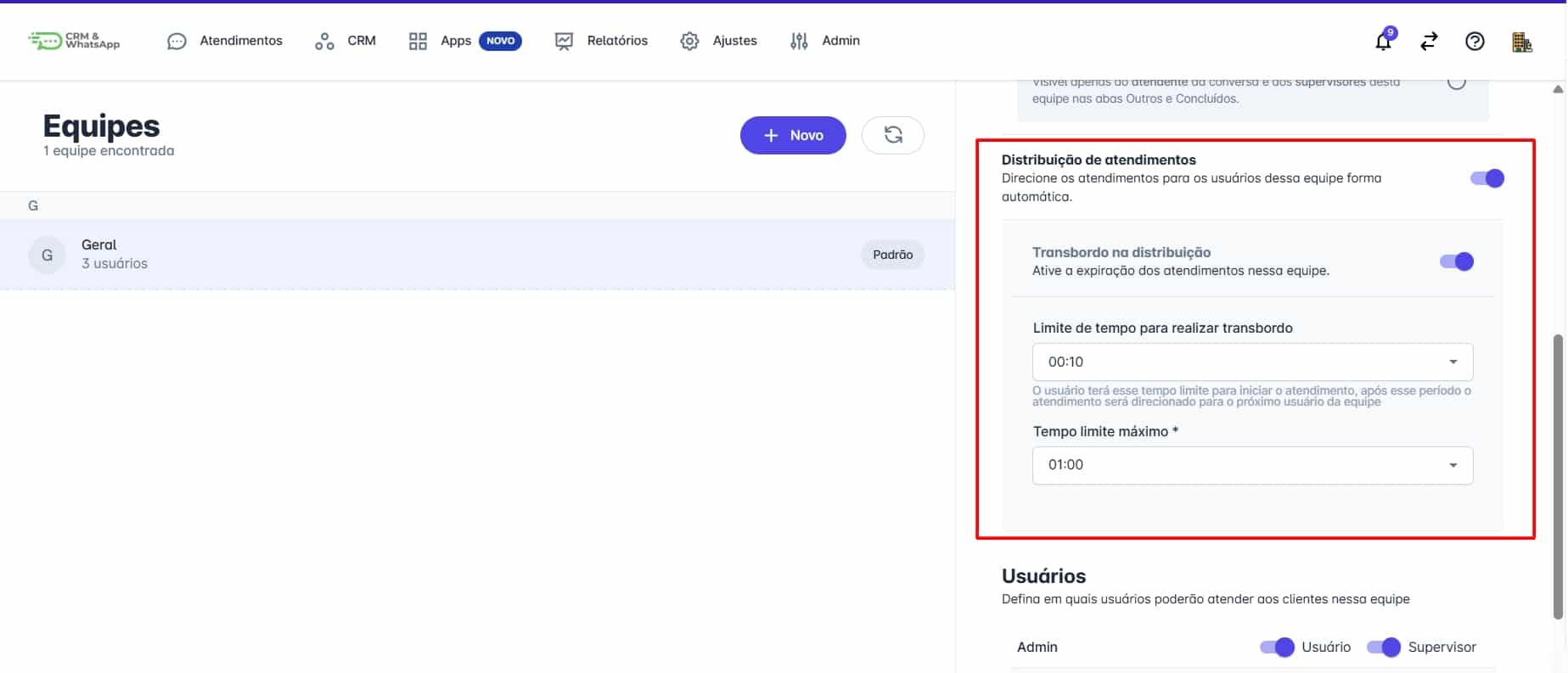Expand the Tempo limite máximo dropdown
This screenshot has width=1568, height=673.
[x=1252, y=465]
